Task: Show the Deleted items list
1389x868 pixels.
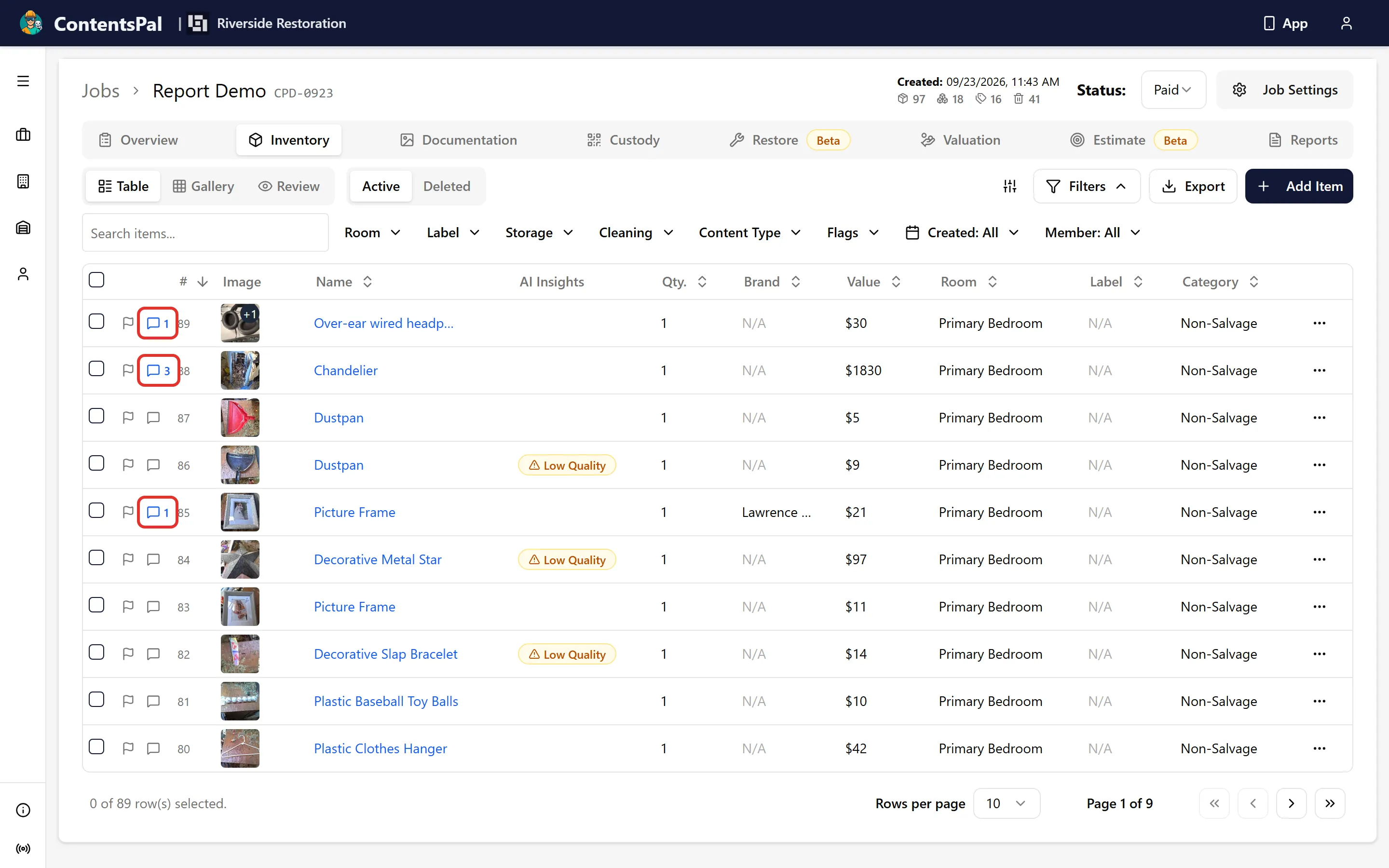Action: point(447,186)
